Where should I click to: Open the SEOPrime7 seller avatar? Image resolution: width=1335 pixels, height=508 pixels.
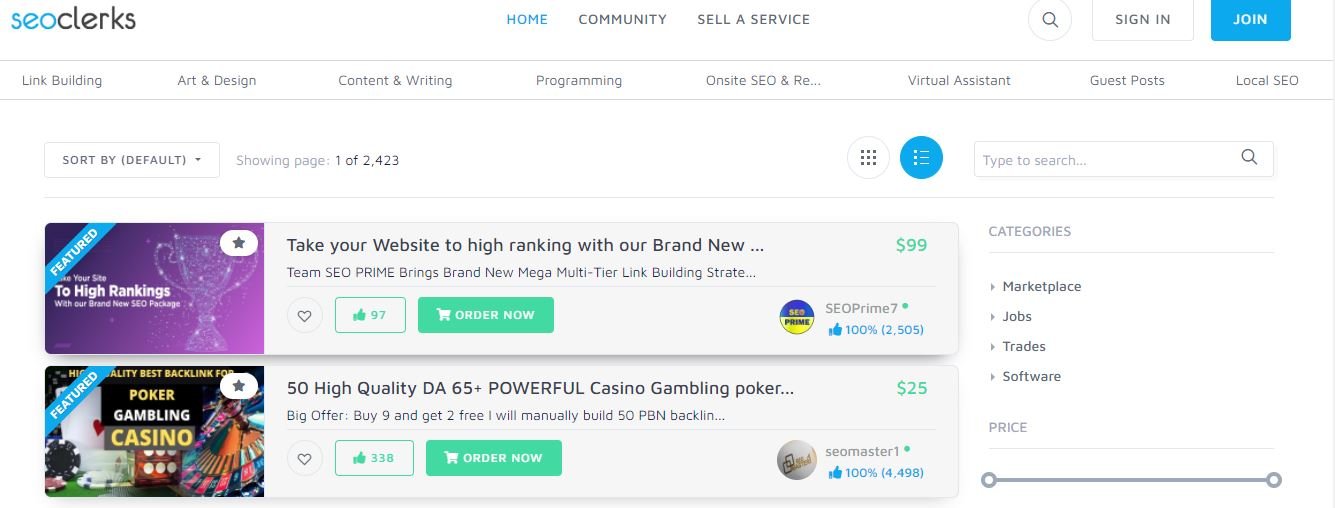[x=797, y=317]
